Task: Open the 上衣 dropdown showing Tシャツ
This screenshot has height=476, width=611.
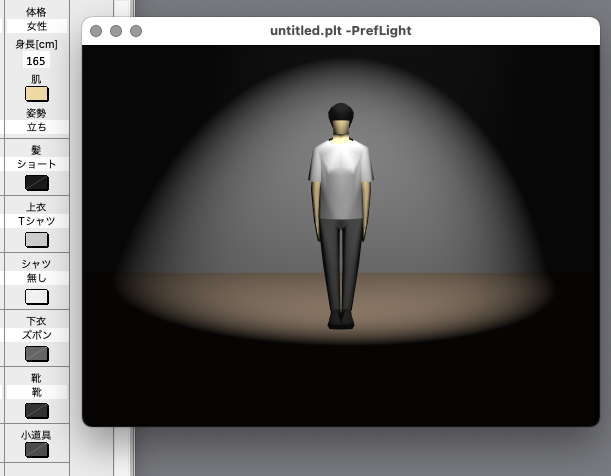Action: [x=37, y=221]
